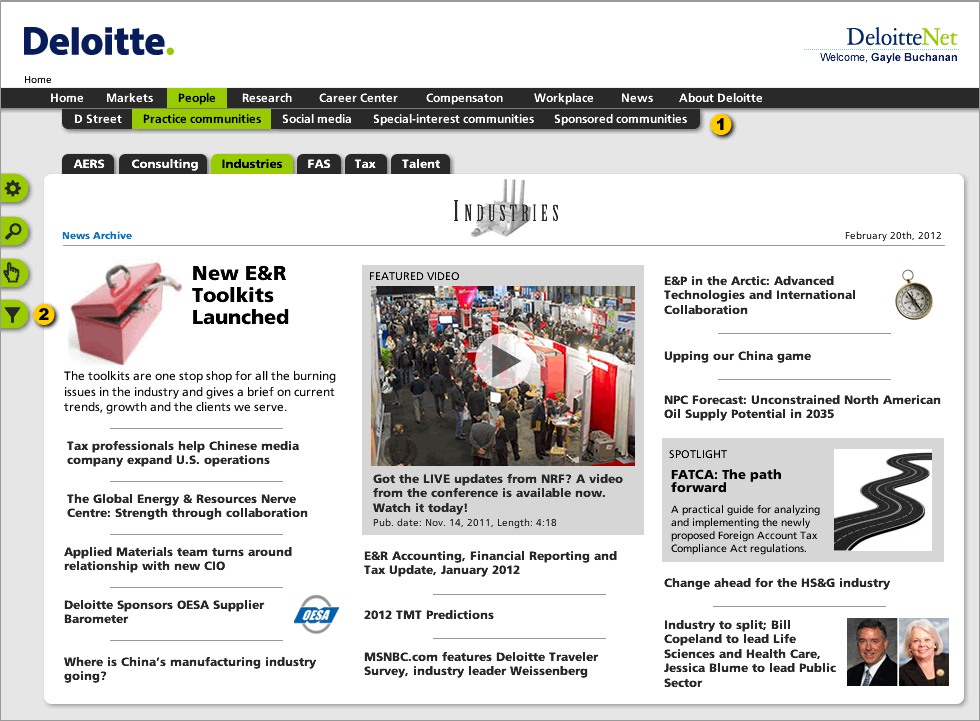This screenshot has height=721, width=980.
Task: Open the settings gear sidebar icon
Action: 13,189
